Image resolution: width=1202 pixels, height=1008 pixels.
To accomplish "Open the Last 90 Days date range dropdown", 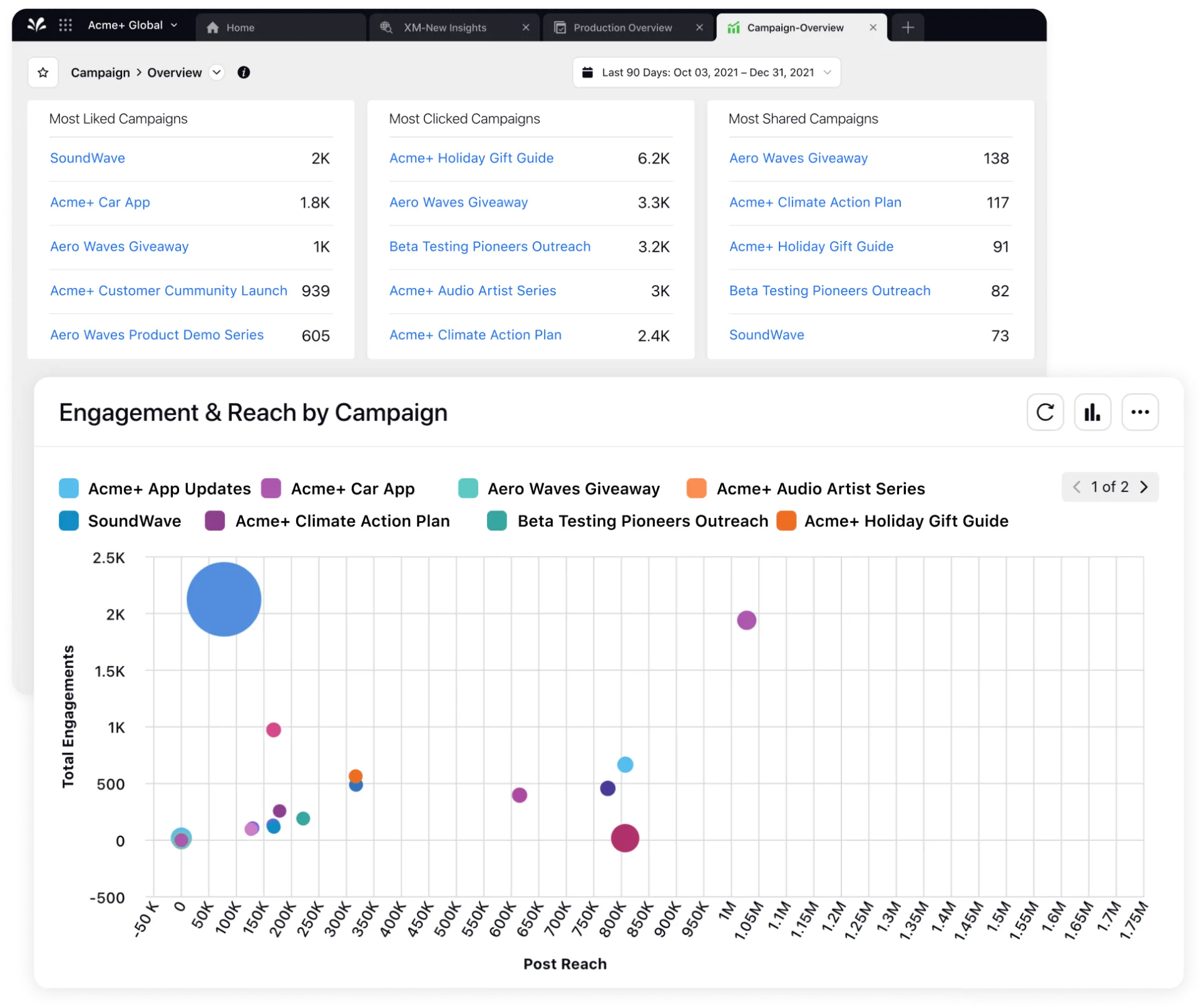I will [830, 72].
